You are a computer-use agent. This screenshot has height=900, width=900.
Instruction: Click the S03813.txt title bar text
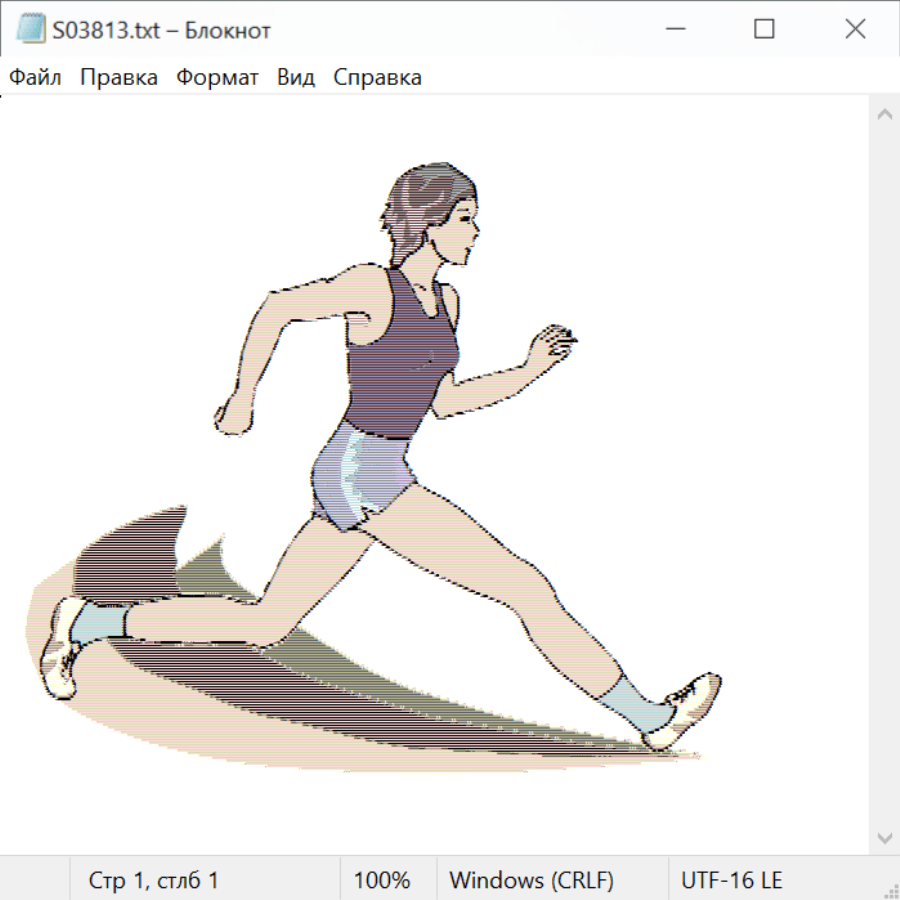pyautogui.click(x=162, y=30)
